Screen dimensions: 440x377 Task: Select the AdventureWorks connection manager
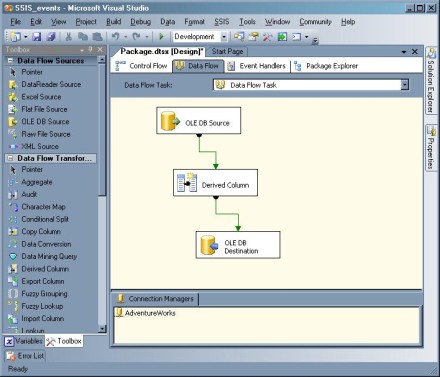point(146,313)
